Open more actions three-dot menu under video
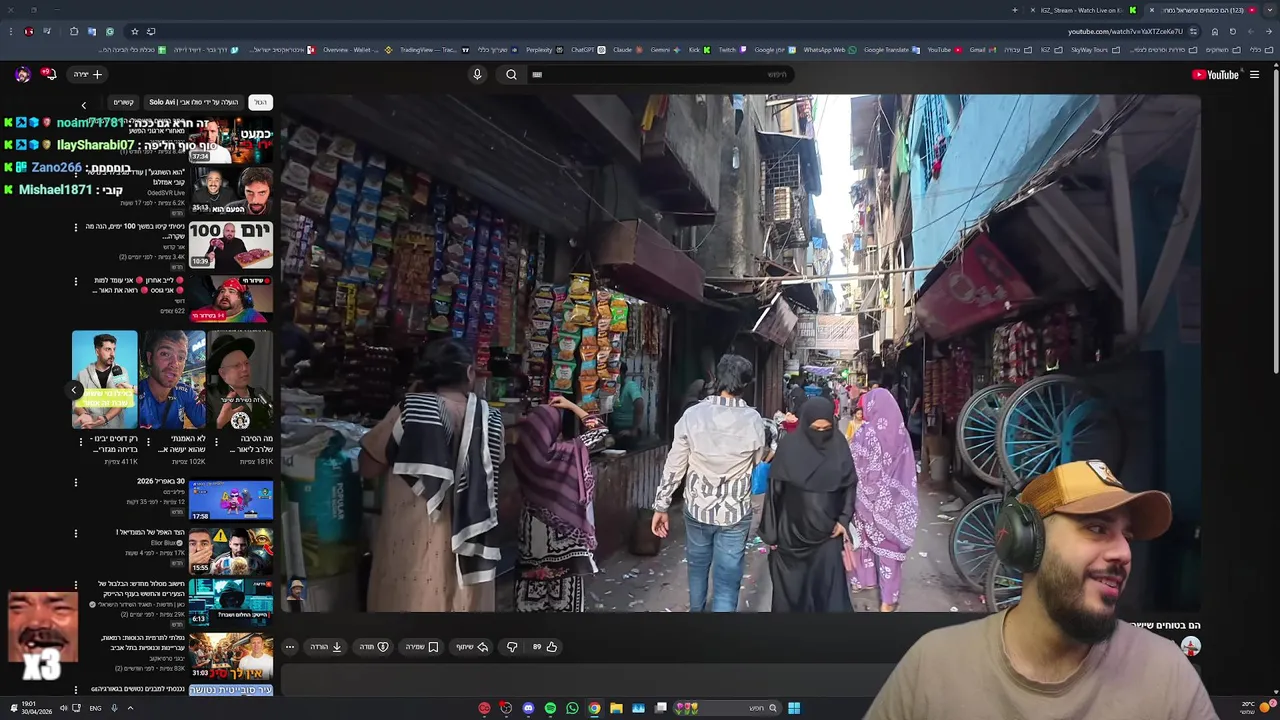 pos(290,647)
